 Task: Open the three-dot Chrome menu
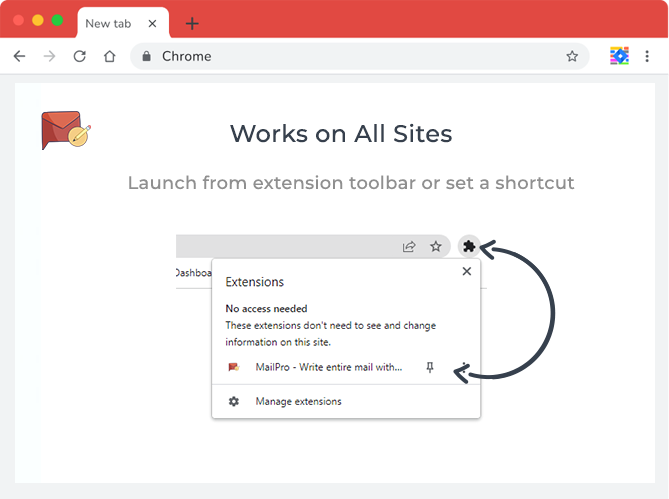[649, 57]
